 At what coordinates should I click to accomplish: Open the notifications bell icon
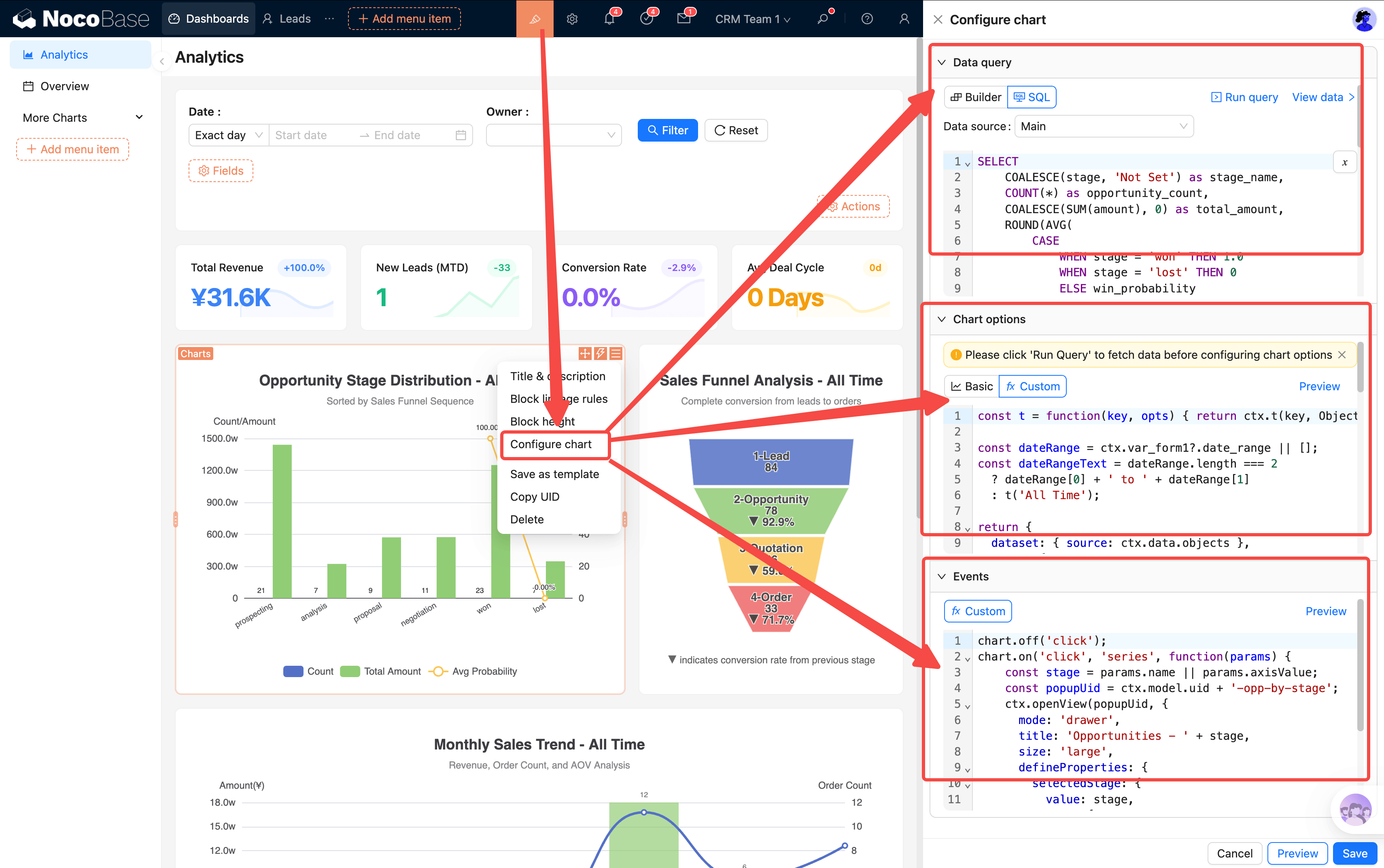click(609, 19)
